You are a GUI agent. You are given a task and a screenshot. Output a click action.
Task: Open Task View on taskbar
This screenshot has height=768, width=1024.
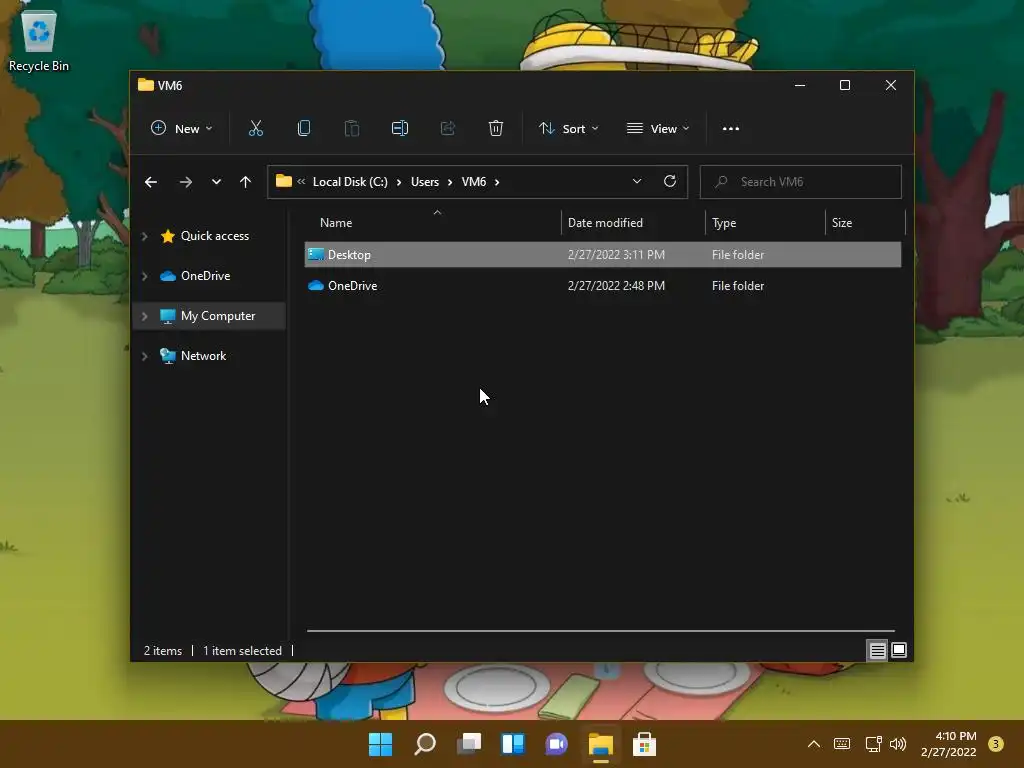pos(469,744)
